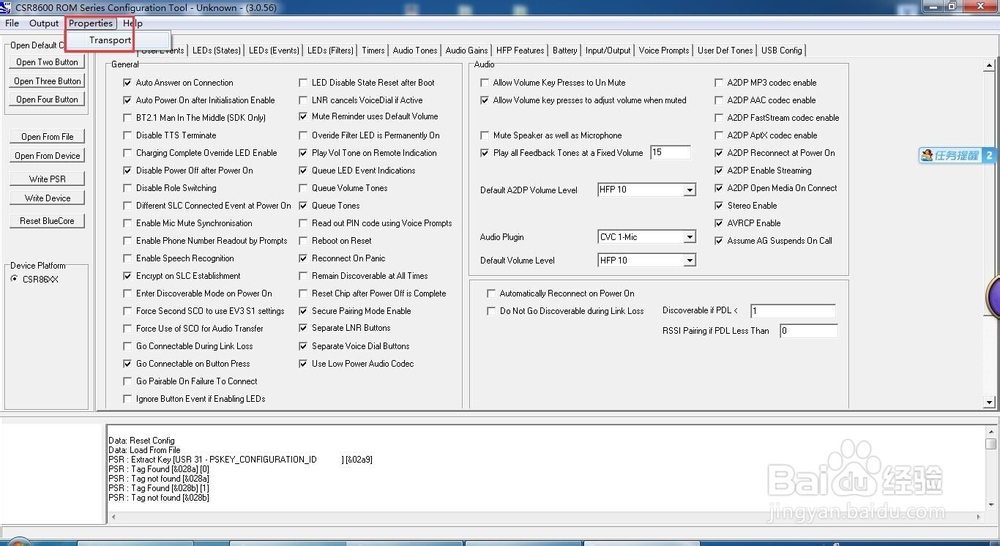Toggle Auto Power On after Initialisation Enable
Viewport: 1000px width, 546px height.
coord(127,100)
